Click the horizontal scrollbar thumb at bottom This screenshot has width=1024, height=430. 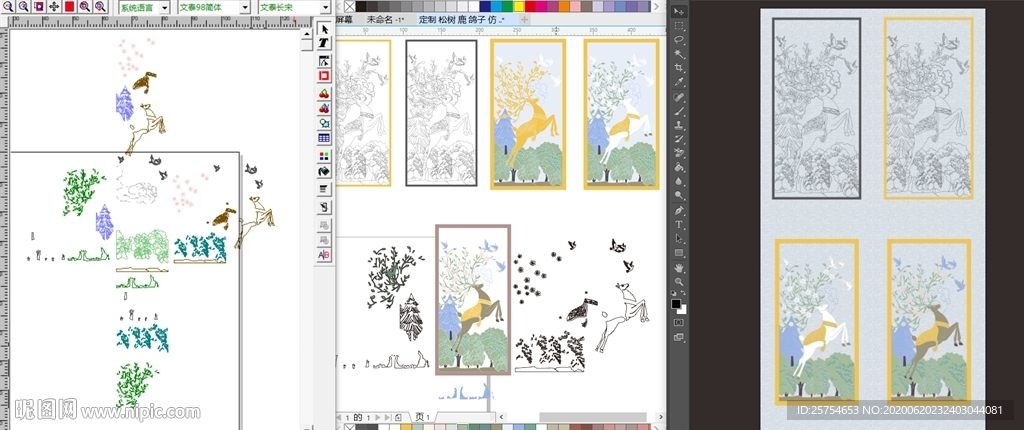tap(592, 417)
